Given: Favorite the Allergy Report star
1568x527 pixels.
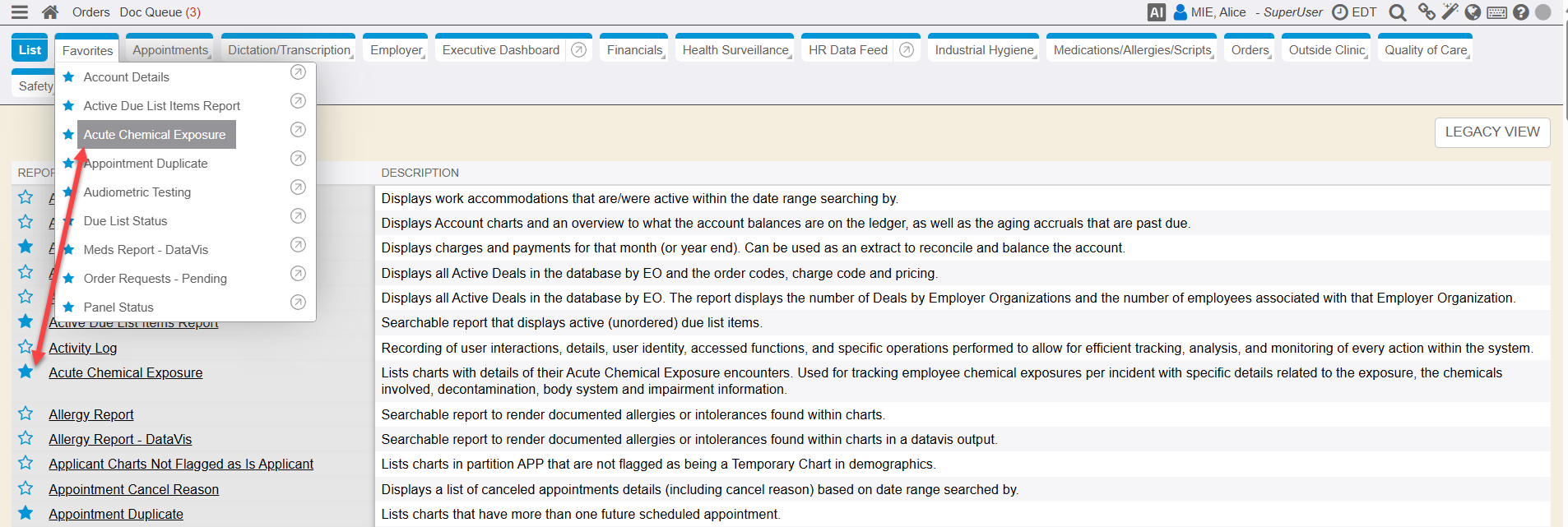Looking at the screenshot, I should [26, 414].
